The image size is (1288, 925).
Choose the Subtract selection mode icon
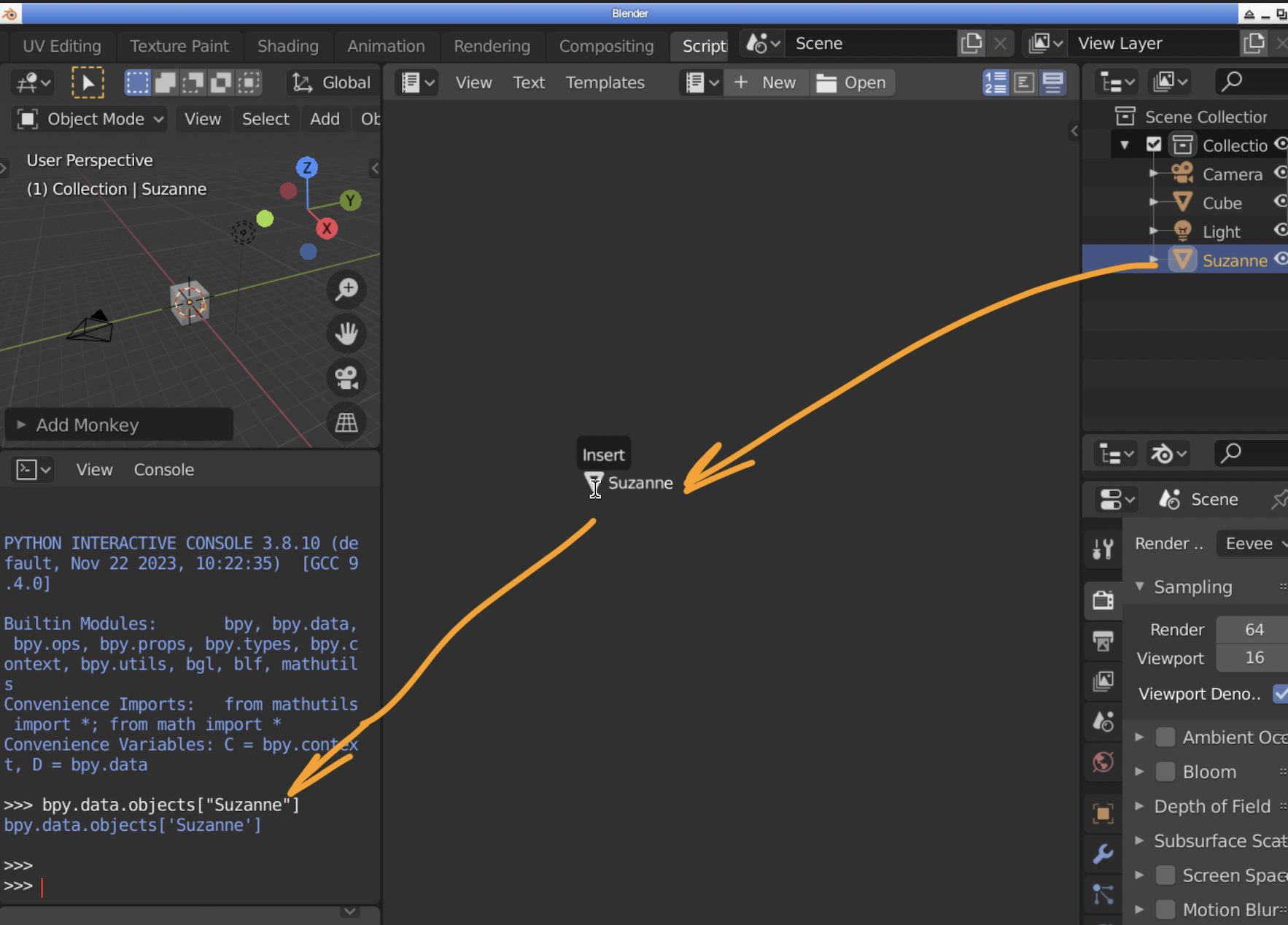pyautogui.click(x=193, y=82)
